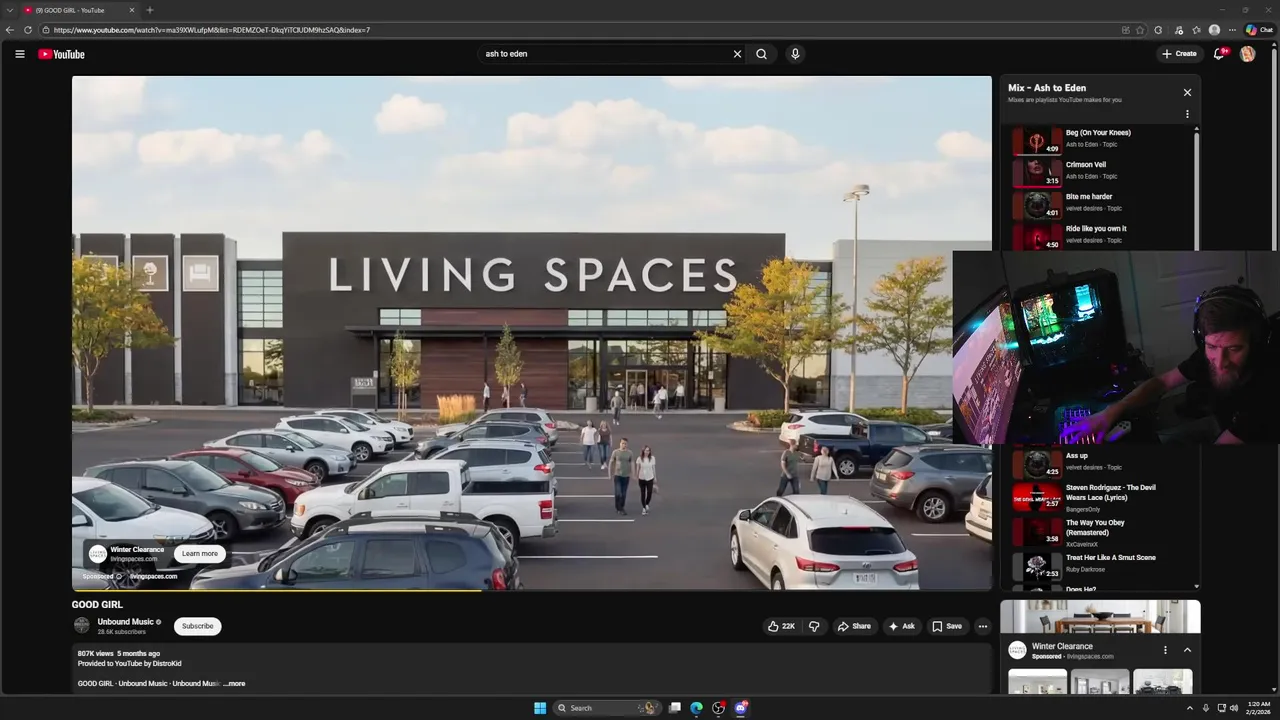Viewport: 1280px width, 720px height.
Task: Go to the YouTube home logo
Action: 61,54
